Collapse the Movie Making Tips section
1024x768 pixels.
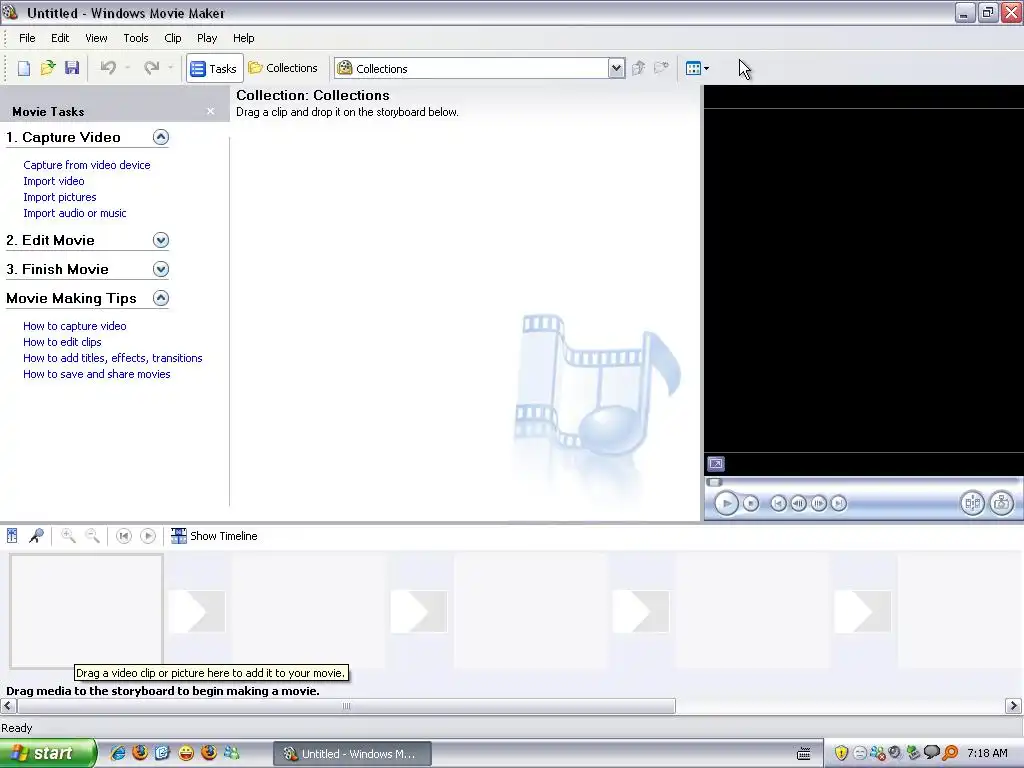(161, 298)
